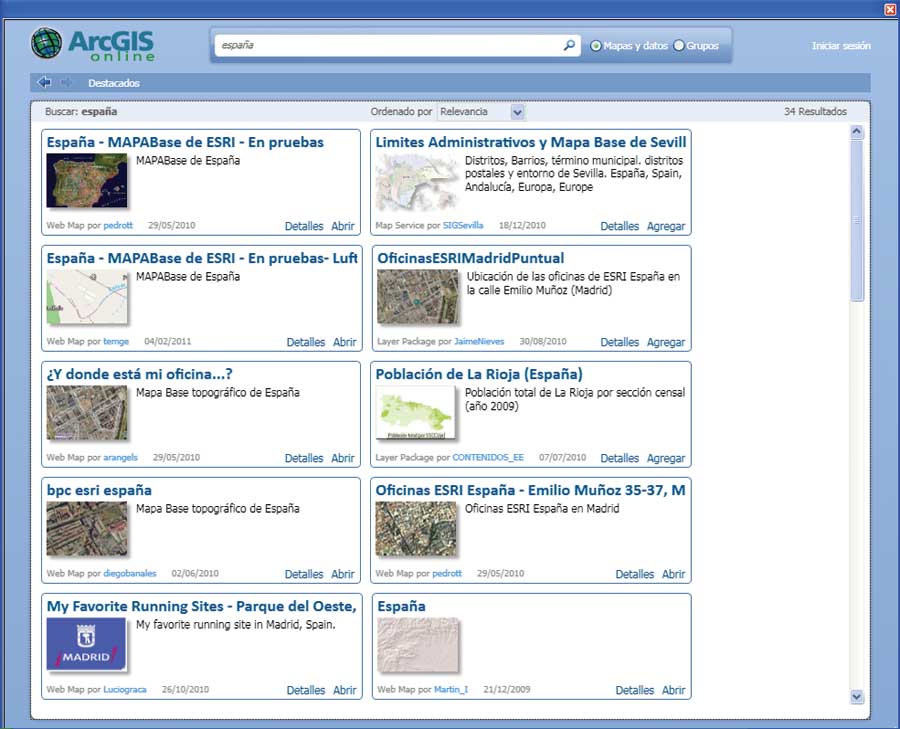The image size is (900, 729).
Task: Click Agregar on Limites Administrativos card
Action: (666, 226)
